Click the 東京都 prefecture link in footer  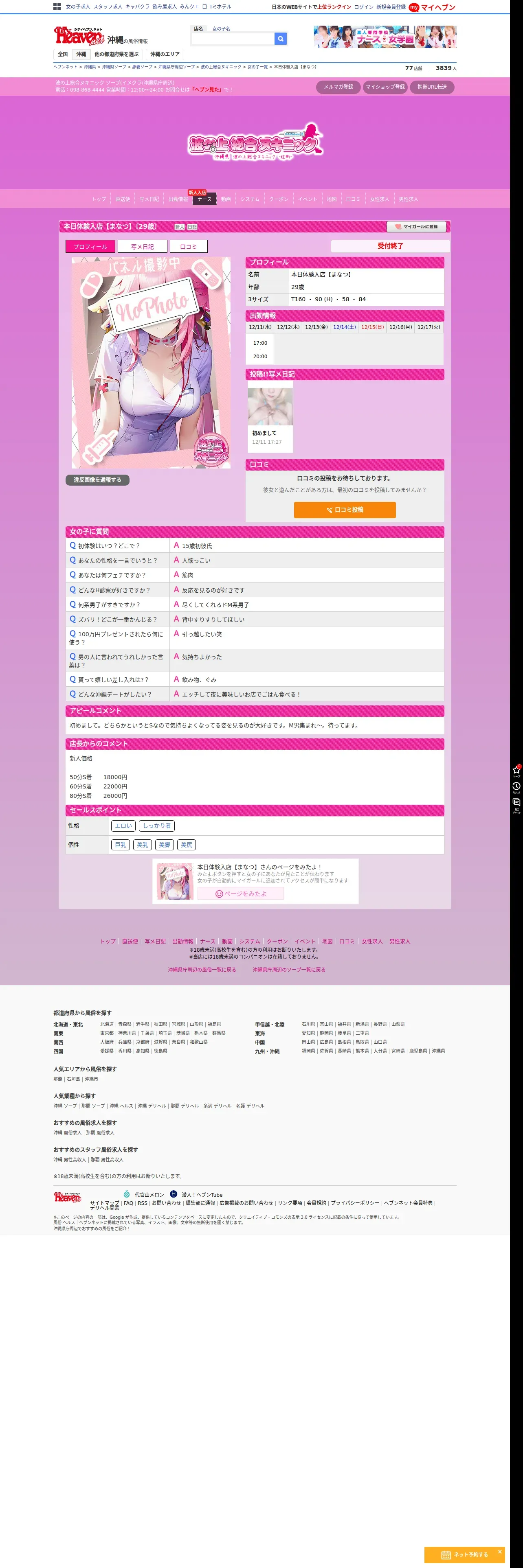[107, 1033]
